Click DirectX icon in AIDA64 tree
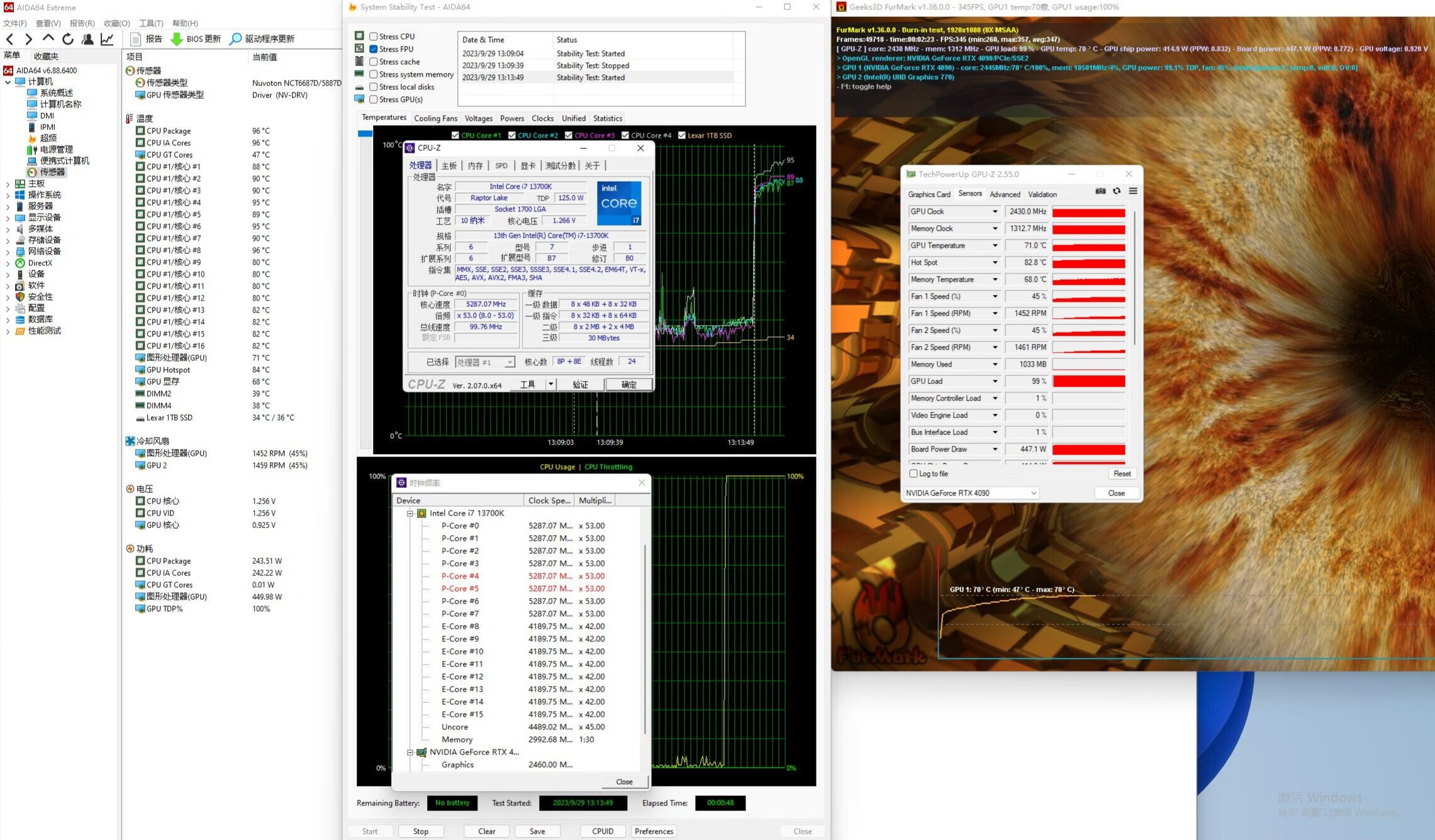The height and width of the screenshot is (840, 1435). 20,263
